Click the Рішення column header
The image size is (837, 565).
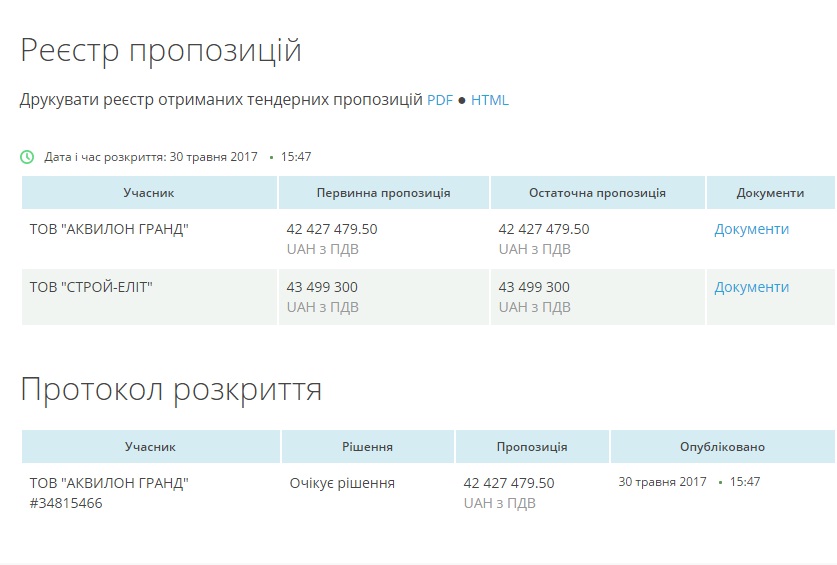[x=367, y=447]
